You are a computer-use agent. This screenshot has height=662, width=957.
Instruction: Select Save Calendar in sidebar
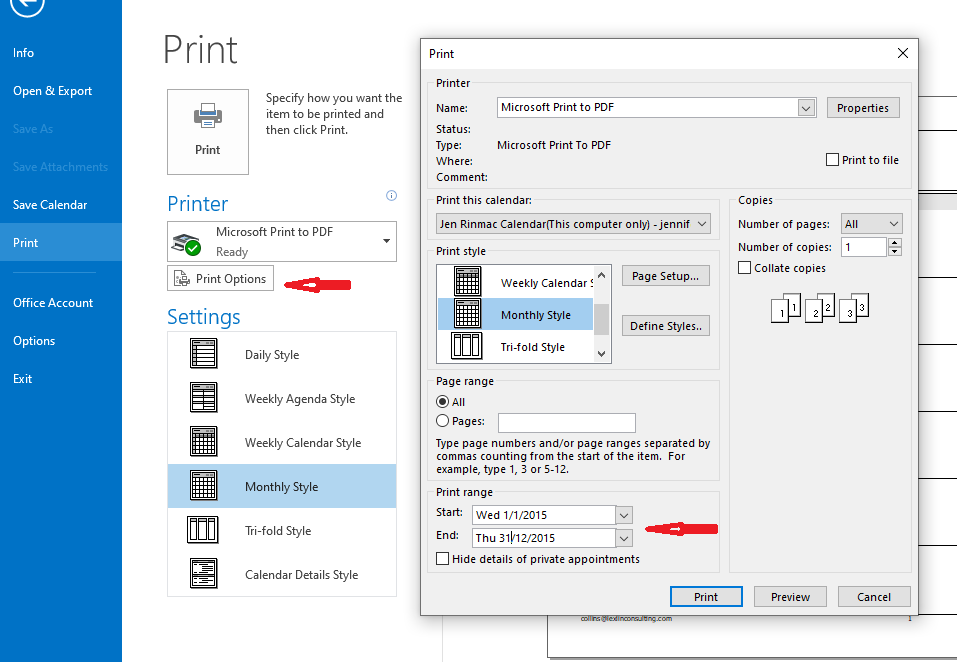[50, 205]
